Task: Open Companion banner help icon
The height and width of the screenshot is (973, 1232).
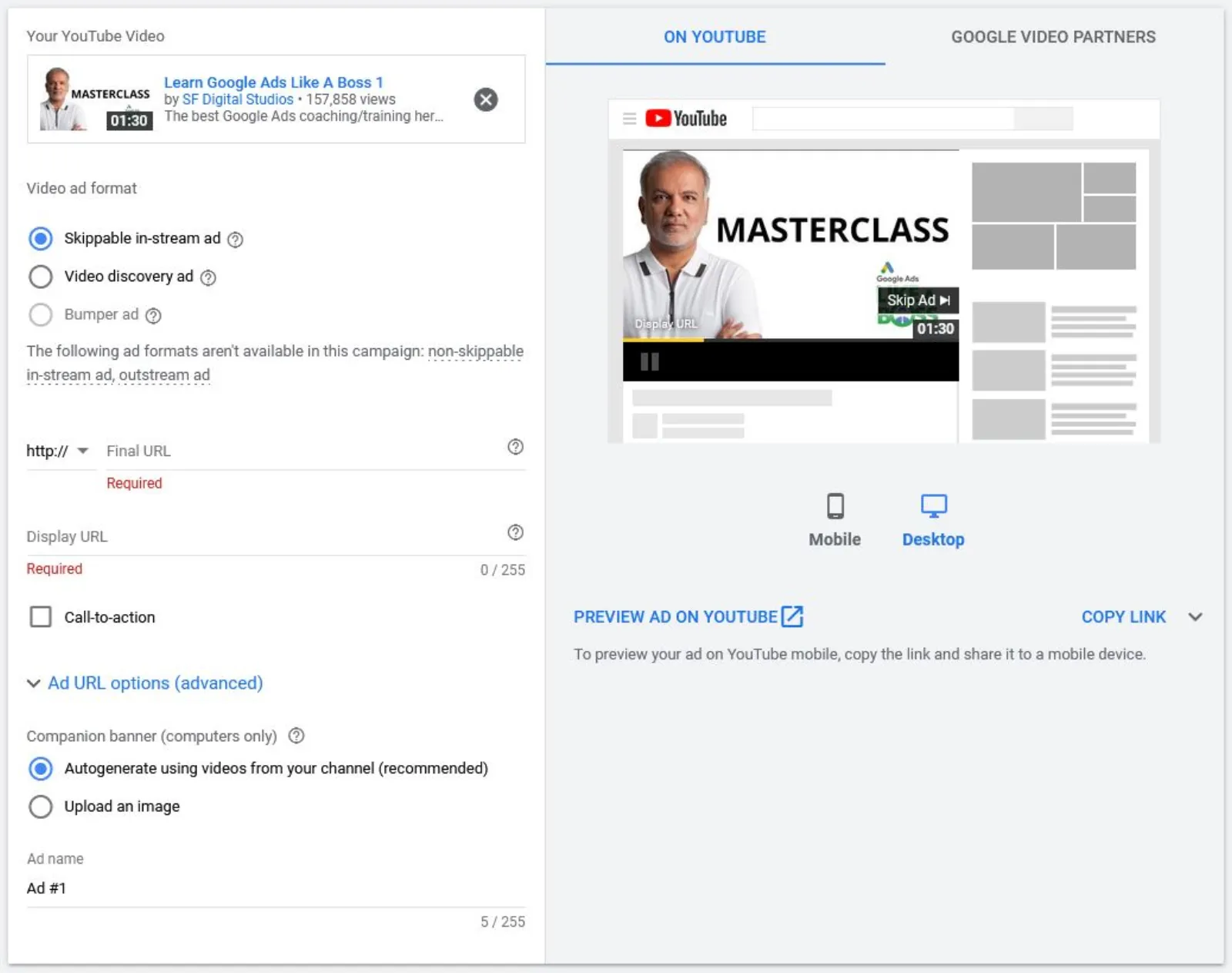Action: click(x=296, y=736)
